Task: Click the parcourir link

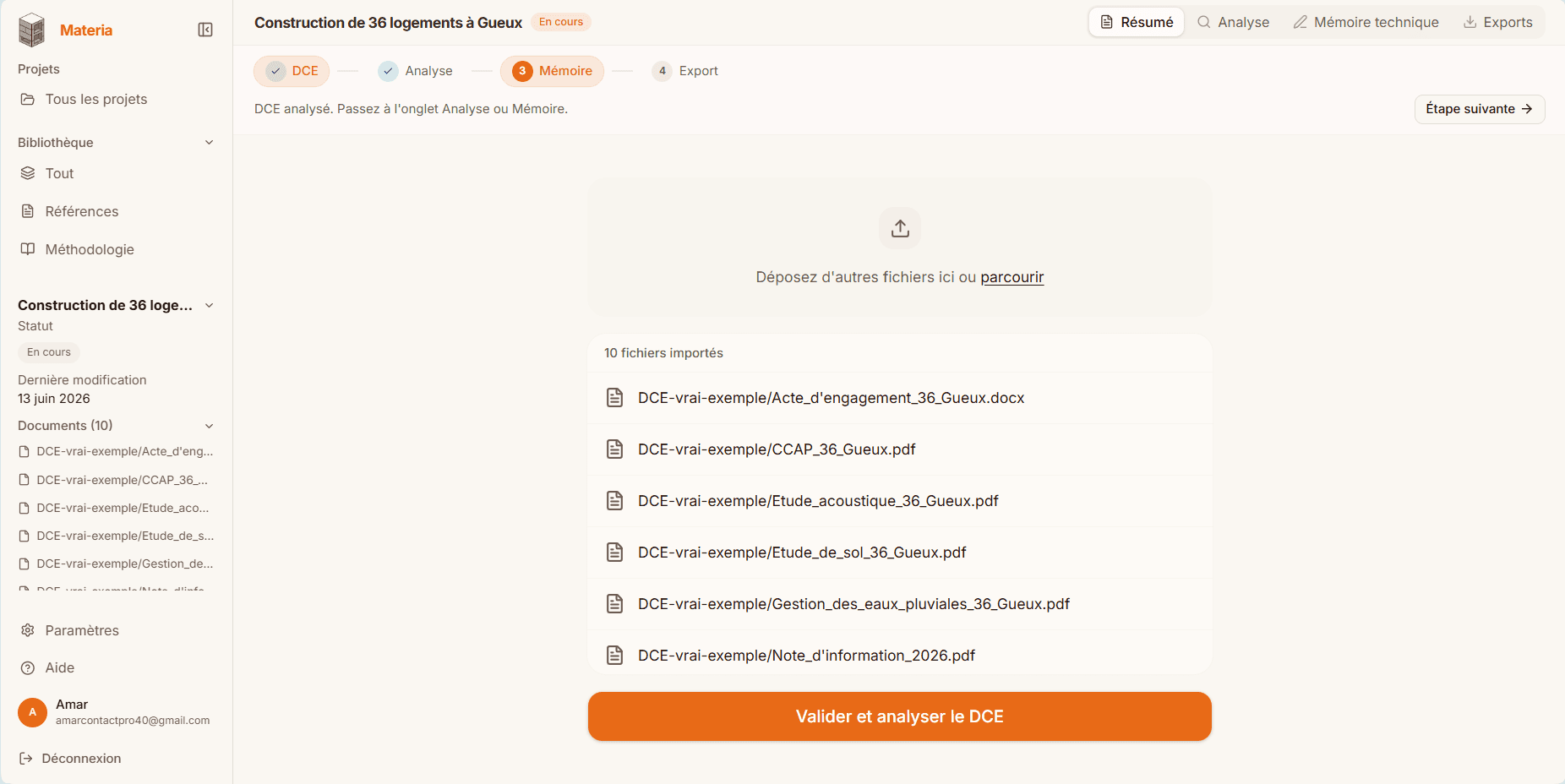Action: 1012,277
